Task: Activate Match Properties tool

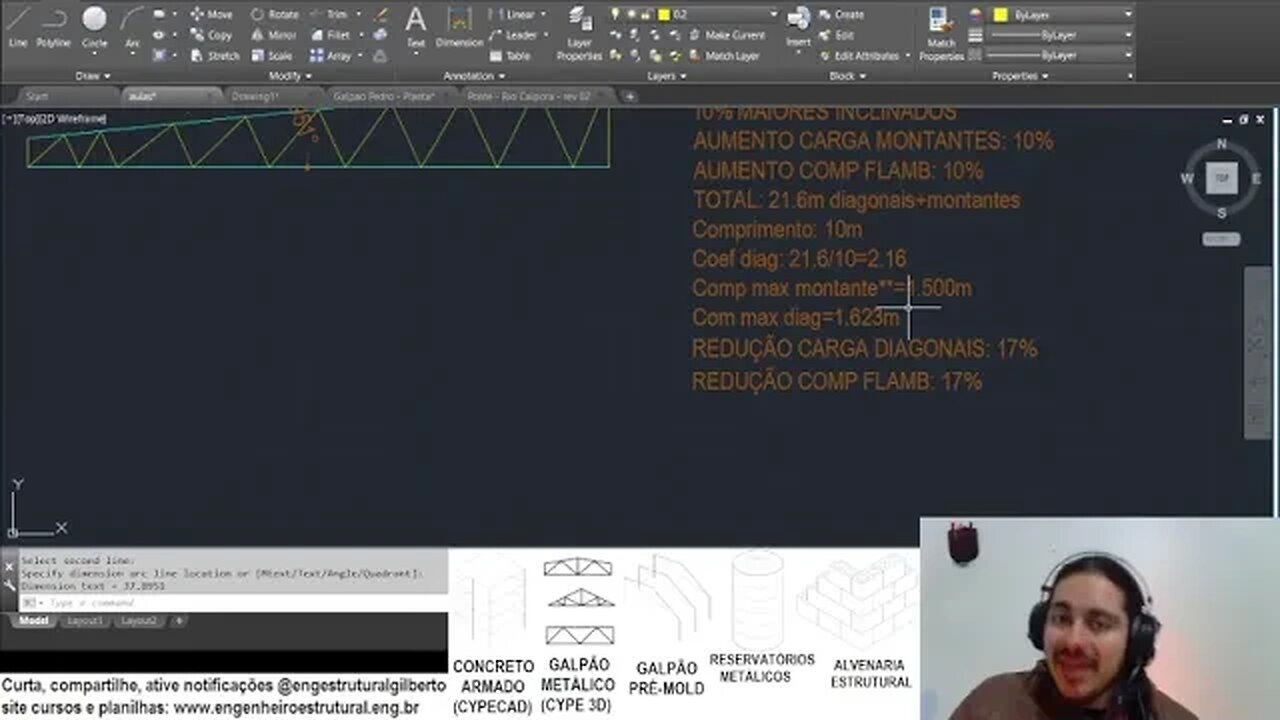Action: click(941, 33)
